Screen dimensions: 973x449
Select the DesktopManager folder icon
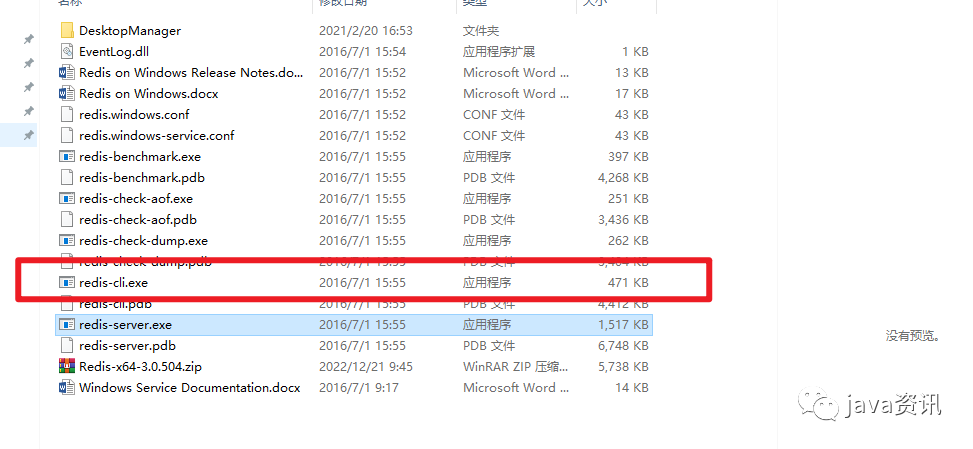pyautogui.click(x=67, y=30)
